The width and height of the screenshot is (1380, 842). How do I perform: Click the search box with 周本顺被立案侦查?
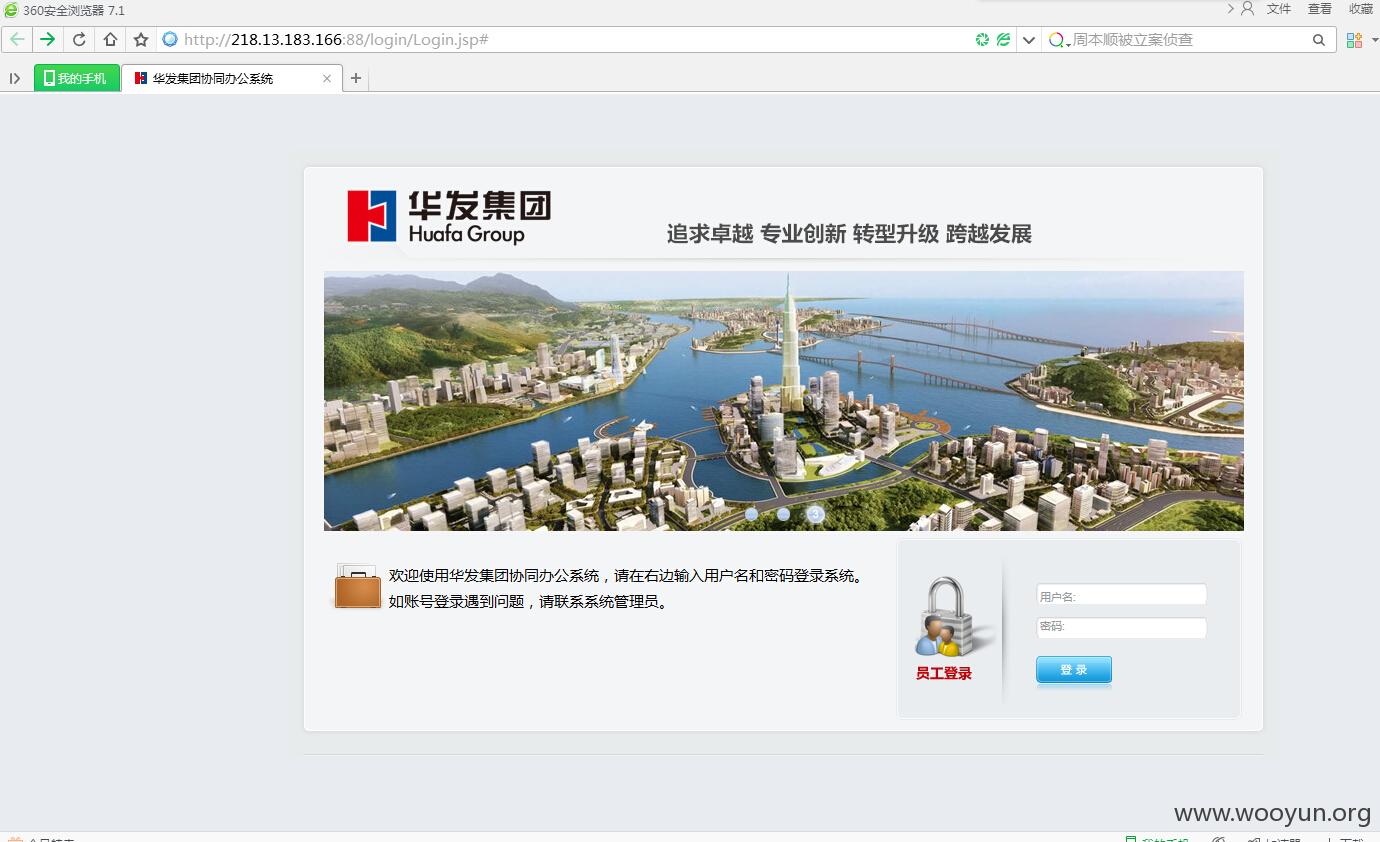[1189, 40]
